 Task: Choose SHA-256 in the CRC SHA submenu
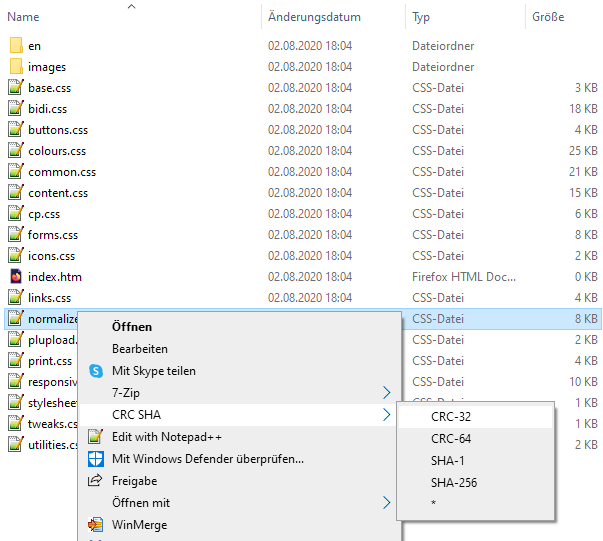point(454,483)
